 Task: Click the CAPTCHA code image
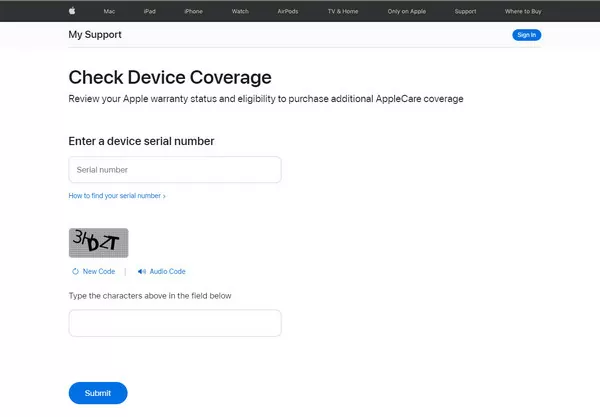(98, 243)
